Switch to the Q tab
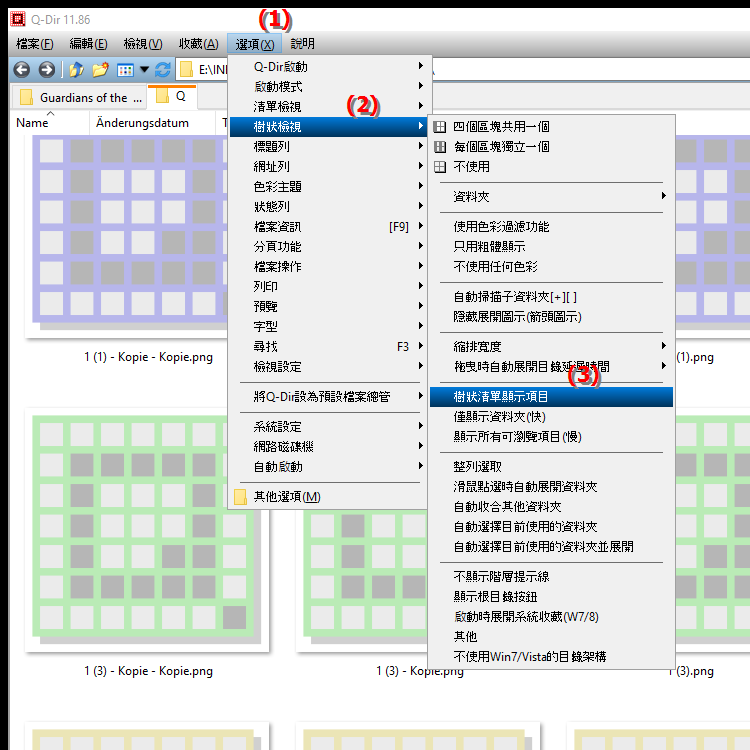The height and width of the screenshot is (750, 750). click(172, 97)
